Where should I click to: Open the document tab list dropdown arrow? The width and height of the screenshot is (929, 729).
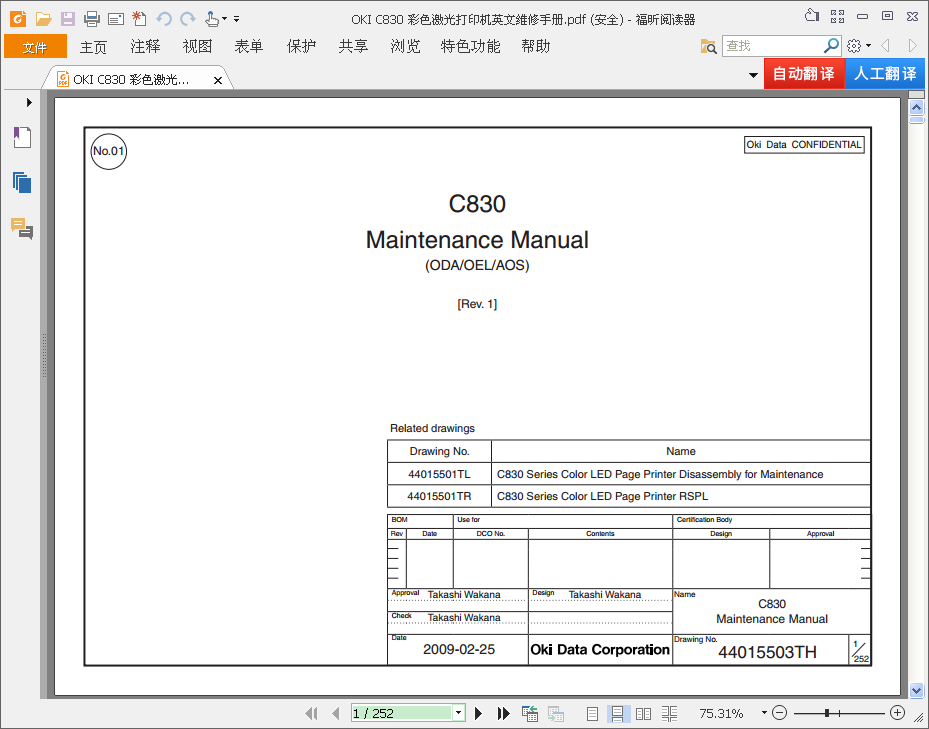[x=754, y=75]
